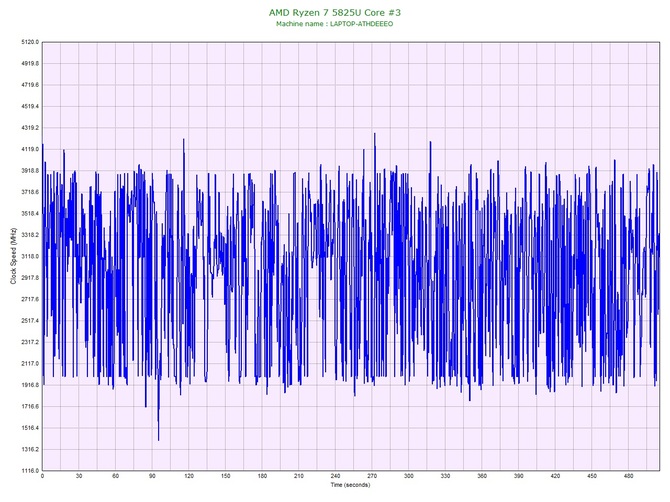Click the 4319.2 y-axis value
This screenshot has height=502, width=670.
(30, 128)
